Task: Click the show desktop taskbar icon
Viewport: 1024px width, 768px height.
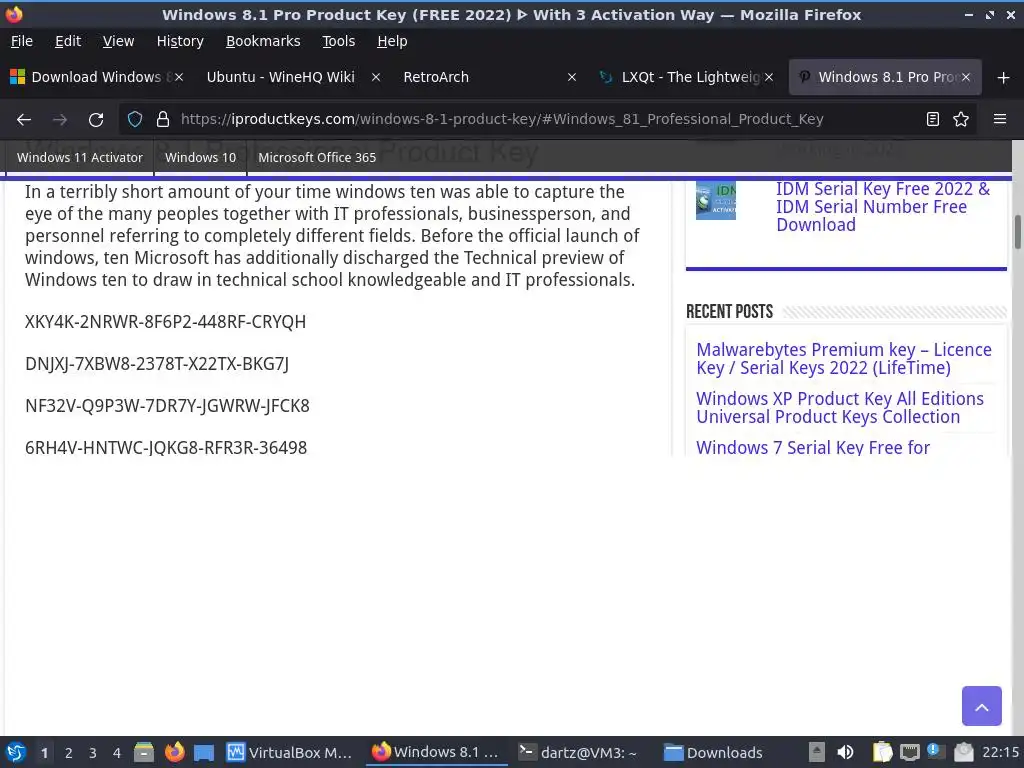Action: [204, 752]
